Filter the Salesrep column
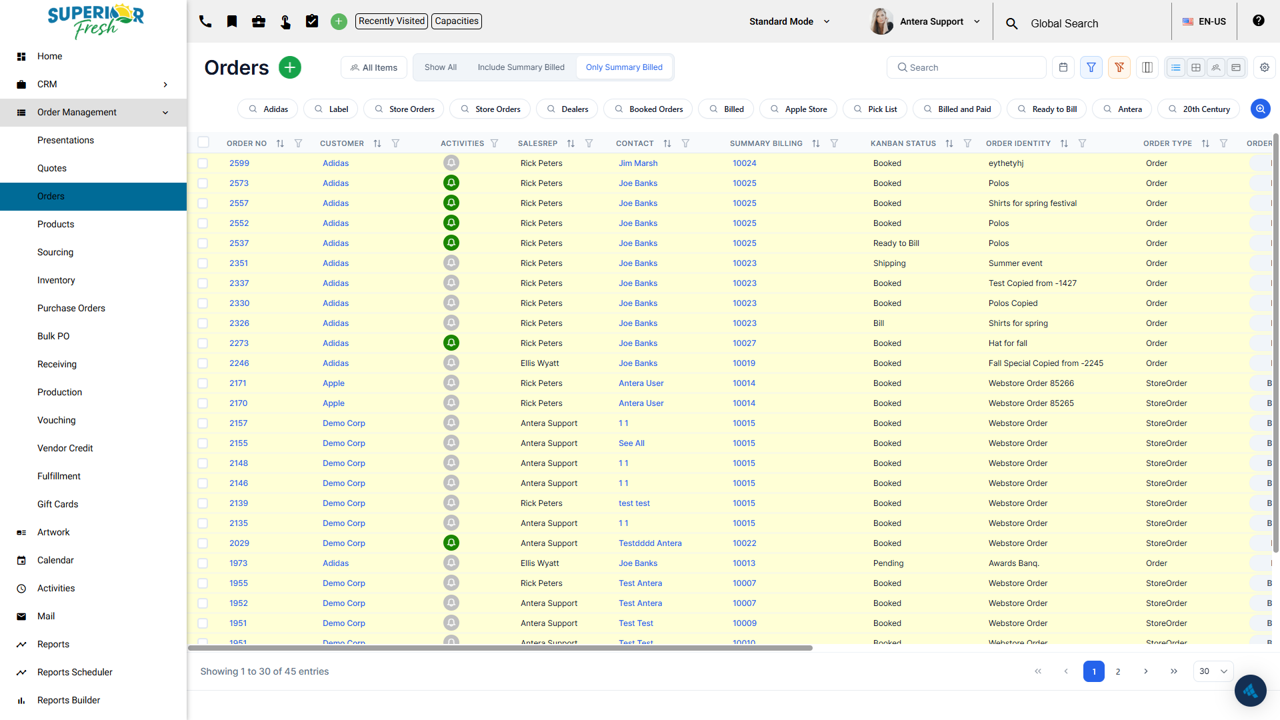The height and width of the screenshot is (720, 1280). tap(589, 143)
